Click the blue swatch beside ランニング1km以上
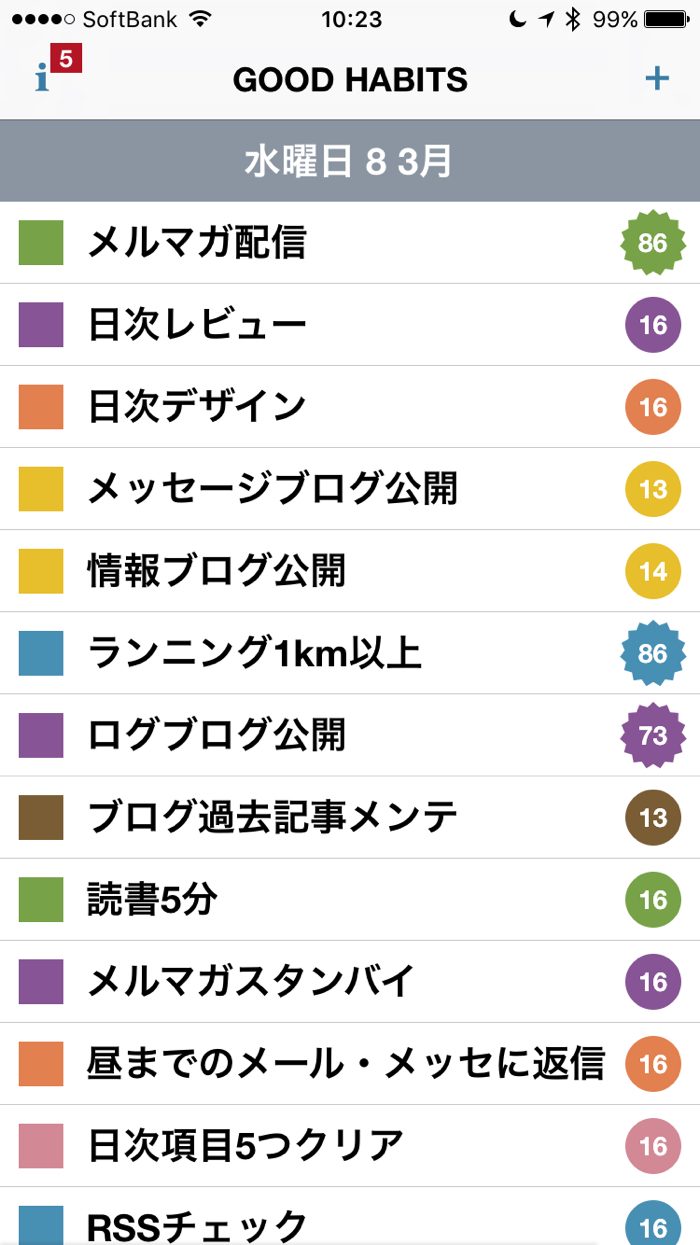Screen dimensions: 700x1245 point(41,654)
